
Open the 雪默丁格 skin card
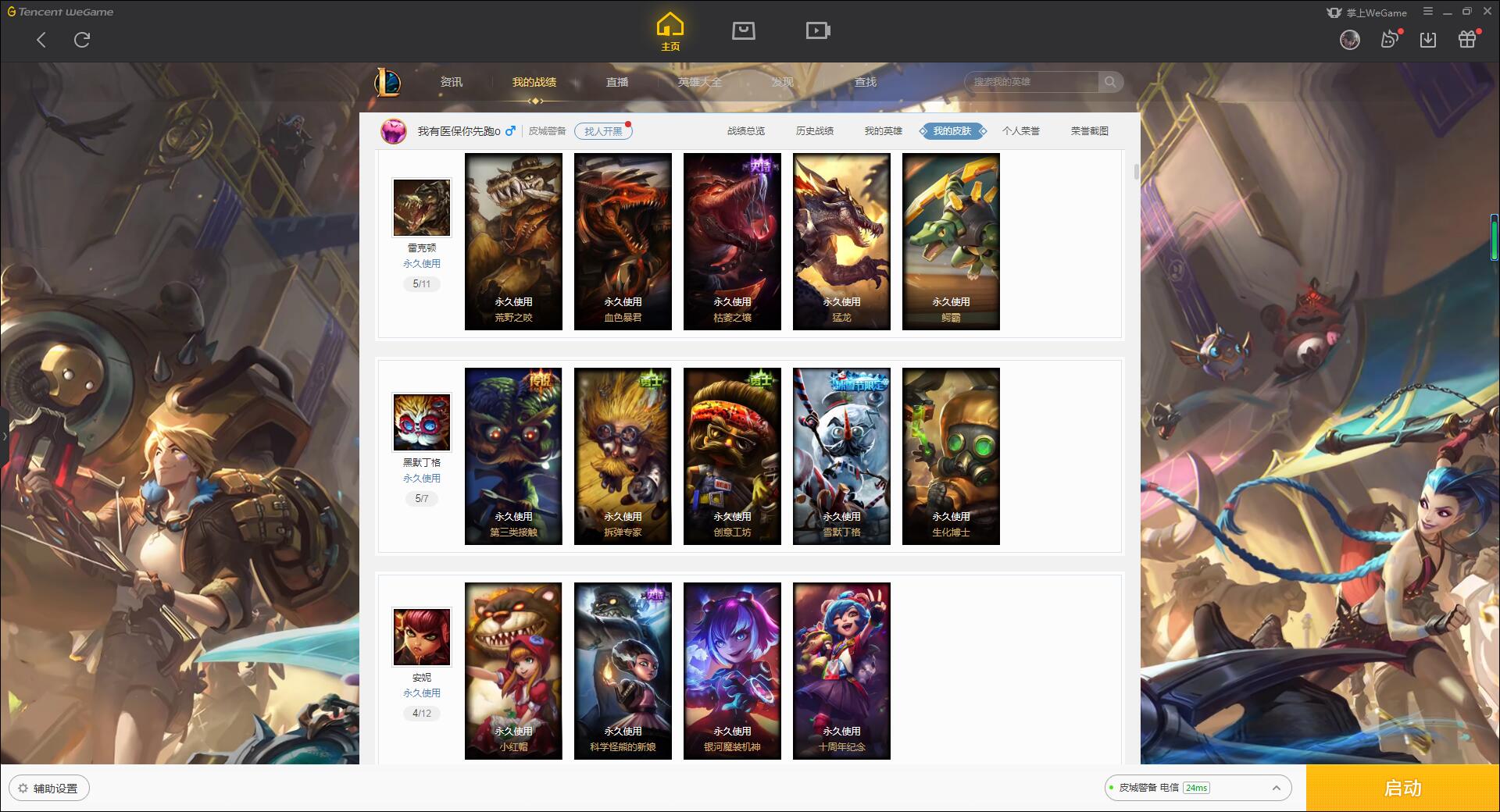coord(841,456)
